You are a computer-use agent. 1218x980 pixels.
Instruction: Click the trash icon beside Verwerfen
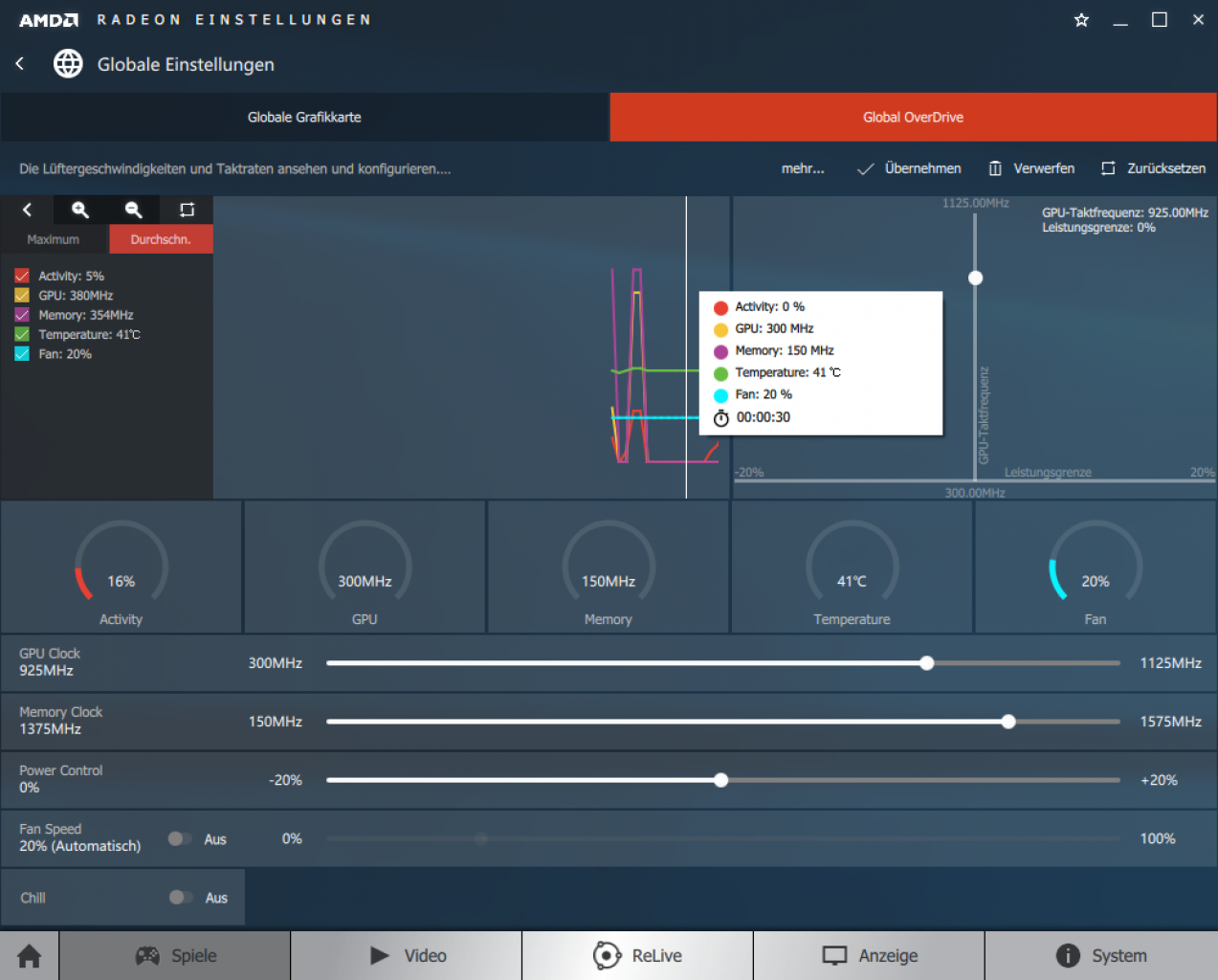point(995,168)
